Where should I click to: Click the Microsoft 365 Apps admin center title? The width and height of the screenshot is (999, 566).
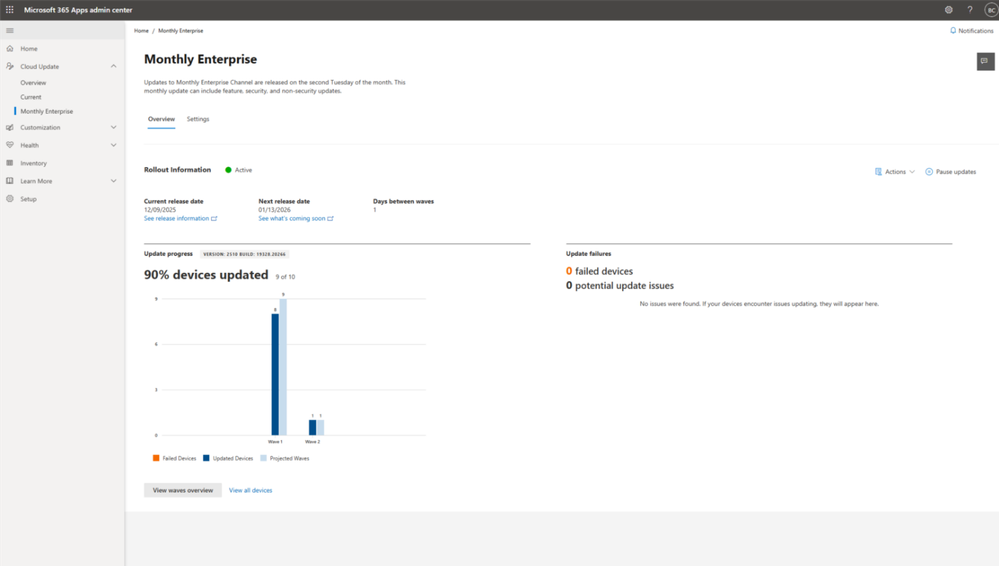pos(78,10)
